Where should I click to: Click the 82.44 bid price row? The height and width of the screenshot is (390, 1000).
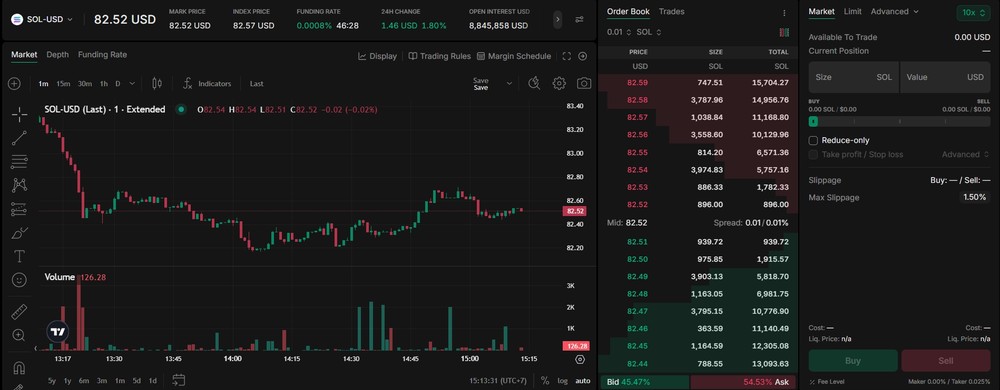pyautogui.click(x=698, y=364)
